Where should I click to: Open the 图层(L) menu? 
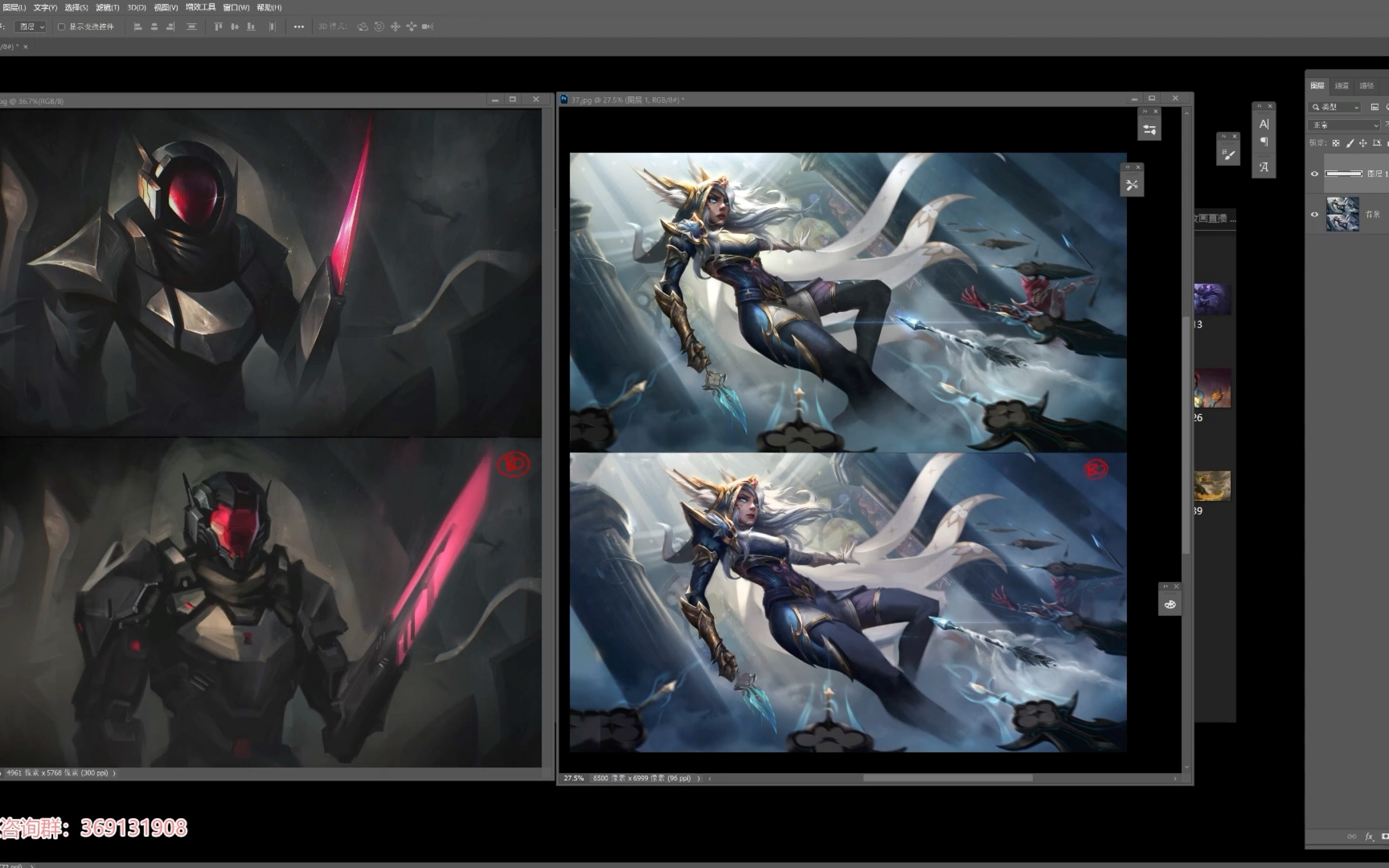click(x=15, y=8)
